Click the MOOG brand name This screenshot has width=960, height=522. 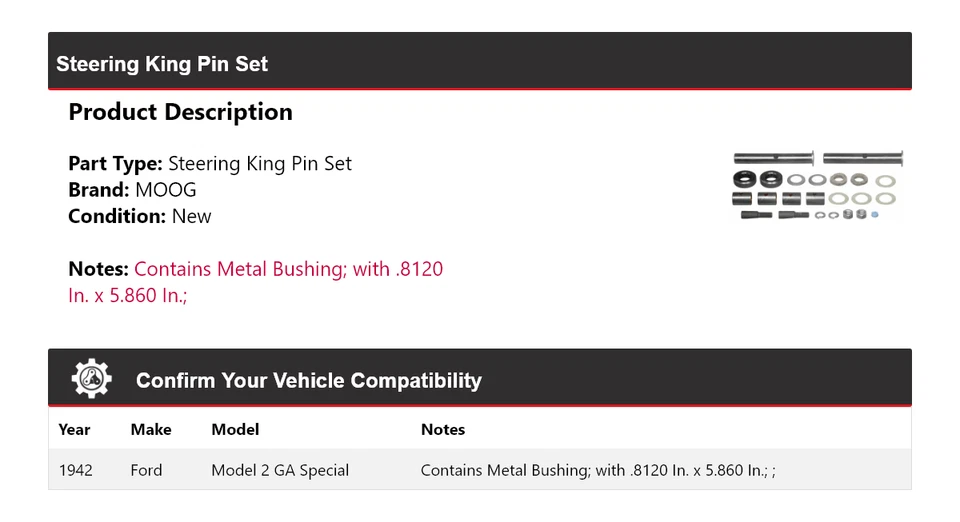[166, 190]
